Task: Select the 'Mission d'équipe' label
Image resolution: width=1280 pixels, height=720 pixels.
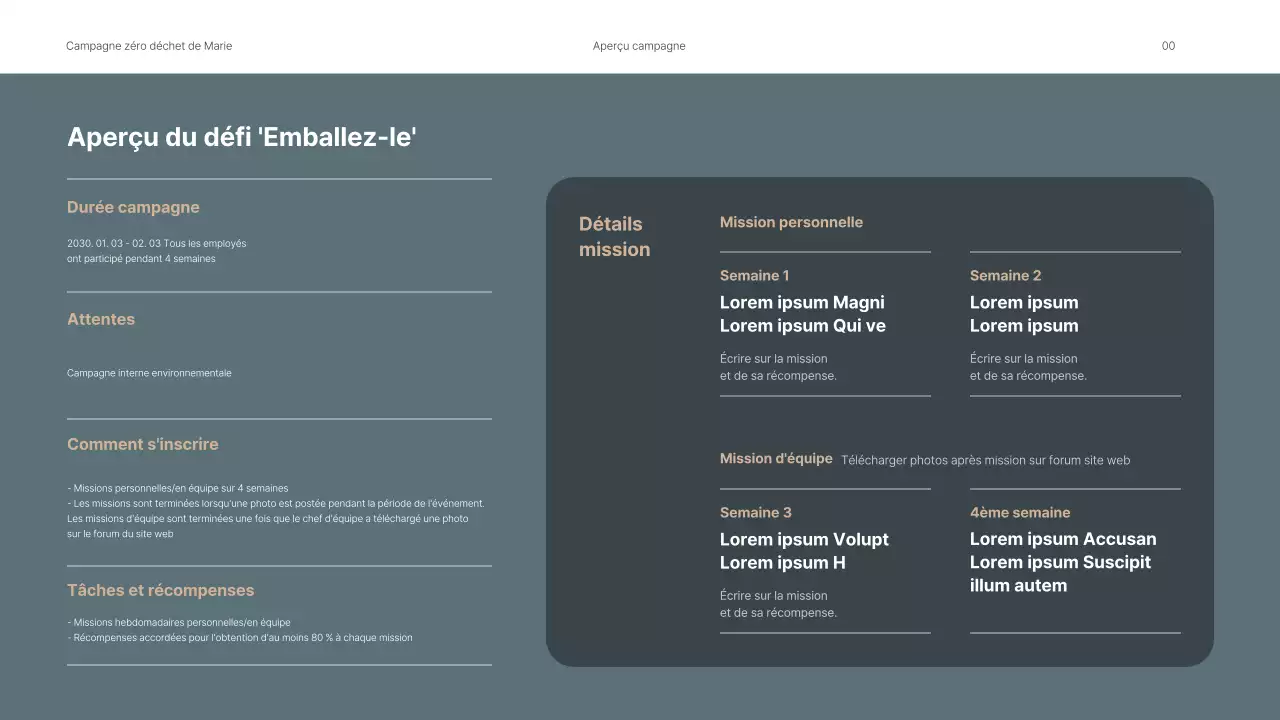Action: point(776,459)
